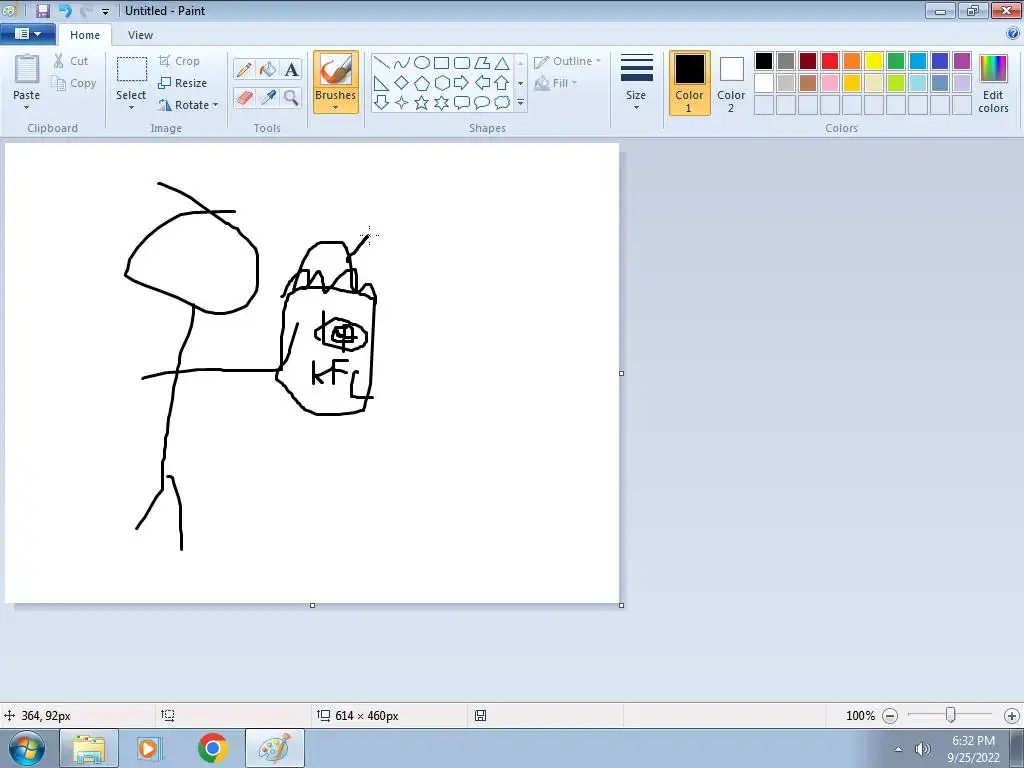Pick the red color swatch

(x=830, y=61)
